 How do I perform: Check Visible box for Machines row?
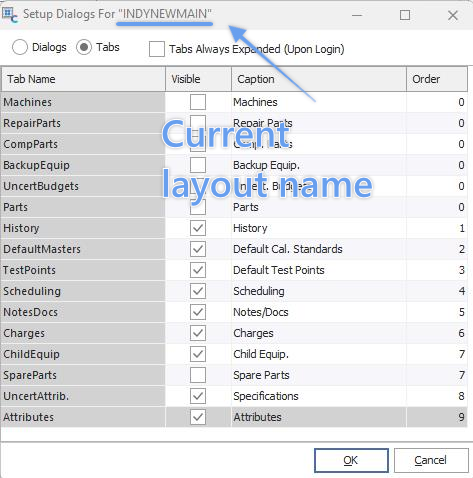(x=198, y=102)
